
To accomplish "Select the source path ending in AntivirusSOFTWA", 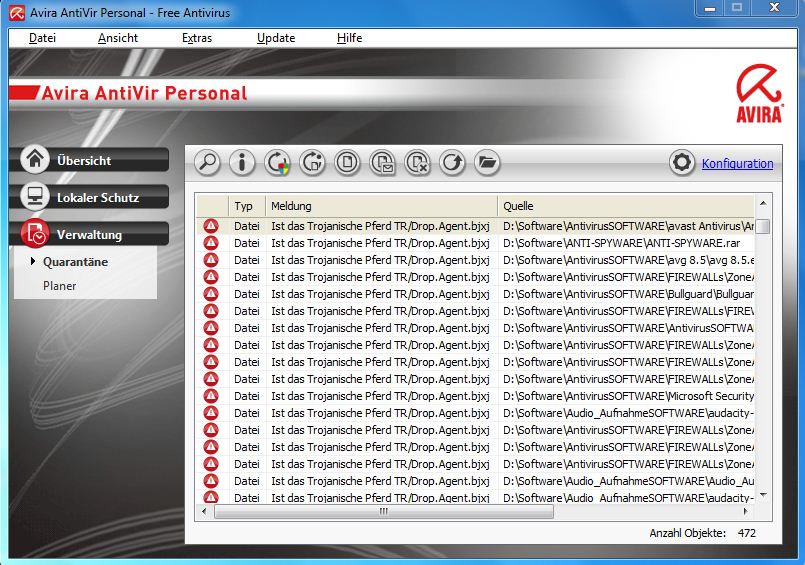I will (x=628, y=327).
